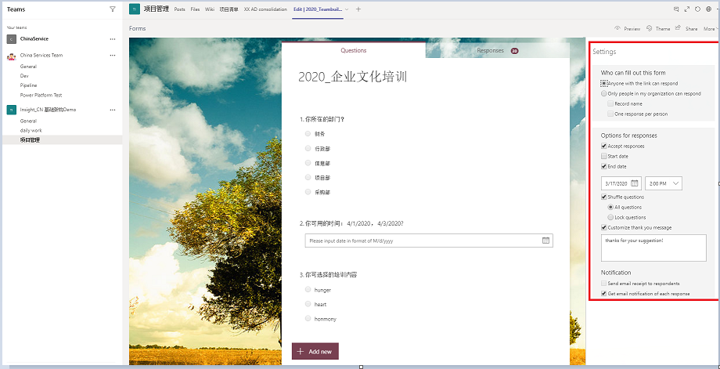Click the 3/17/2020 end date field
720x369 pixels.
(622, 183)
